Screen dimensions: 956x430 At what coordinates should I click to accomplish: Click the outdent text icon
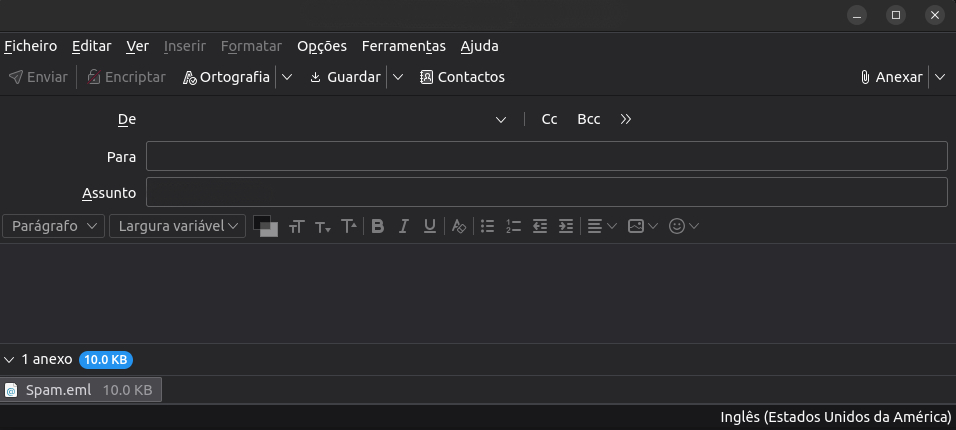click(540, 226)
